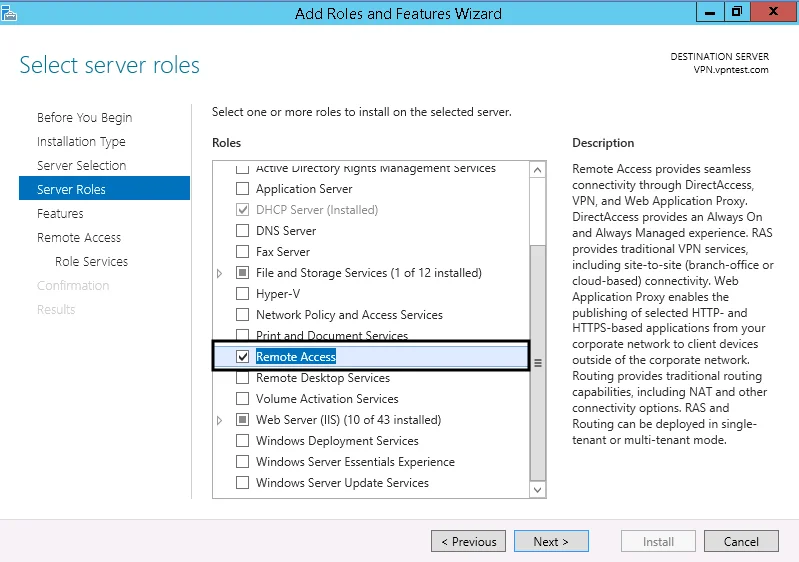Select DHCP Server (Installed) row text
The width and height of the screenshot is (799, 562).
click(x=317, y=210)
